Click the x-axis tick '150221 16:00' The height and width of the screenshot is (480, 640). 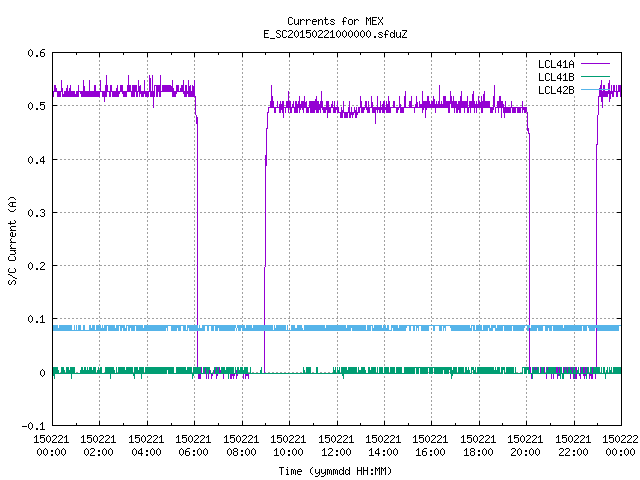pyautogui.click(x=430, y=446)
